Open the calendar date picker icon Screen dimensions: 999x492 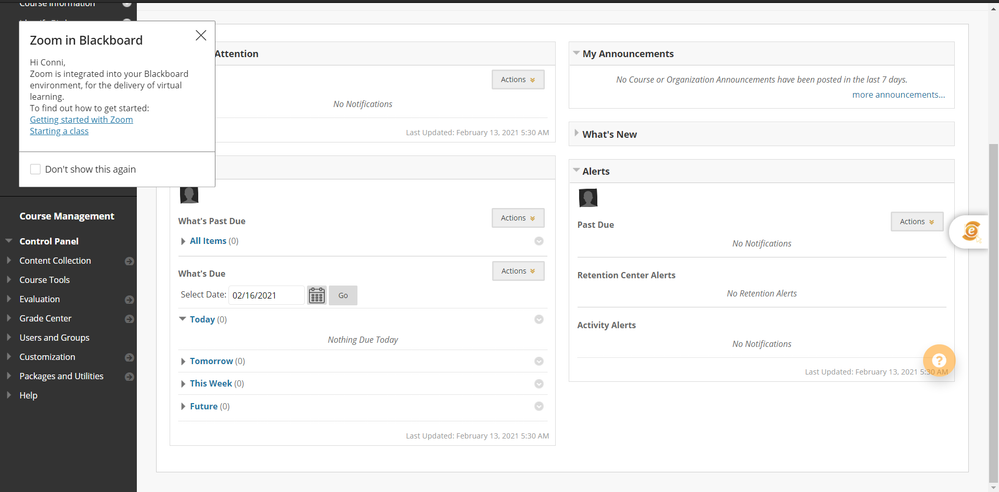[317, 295]
